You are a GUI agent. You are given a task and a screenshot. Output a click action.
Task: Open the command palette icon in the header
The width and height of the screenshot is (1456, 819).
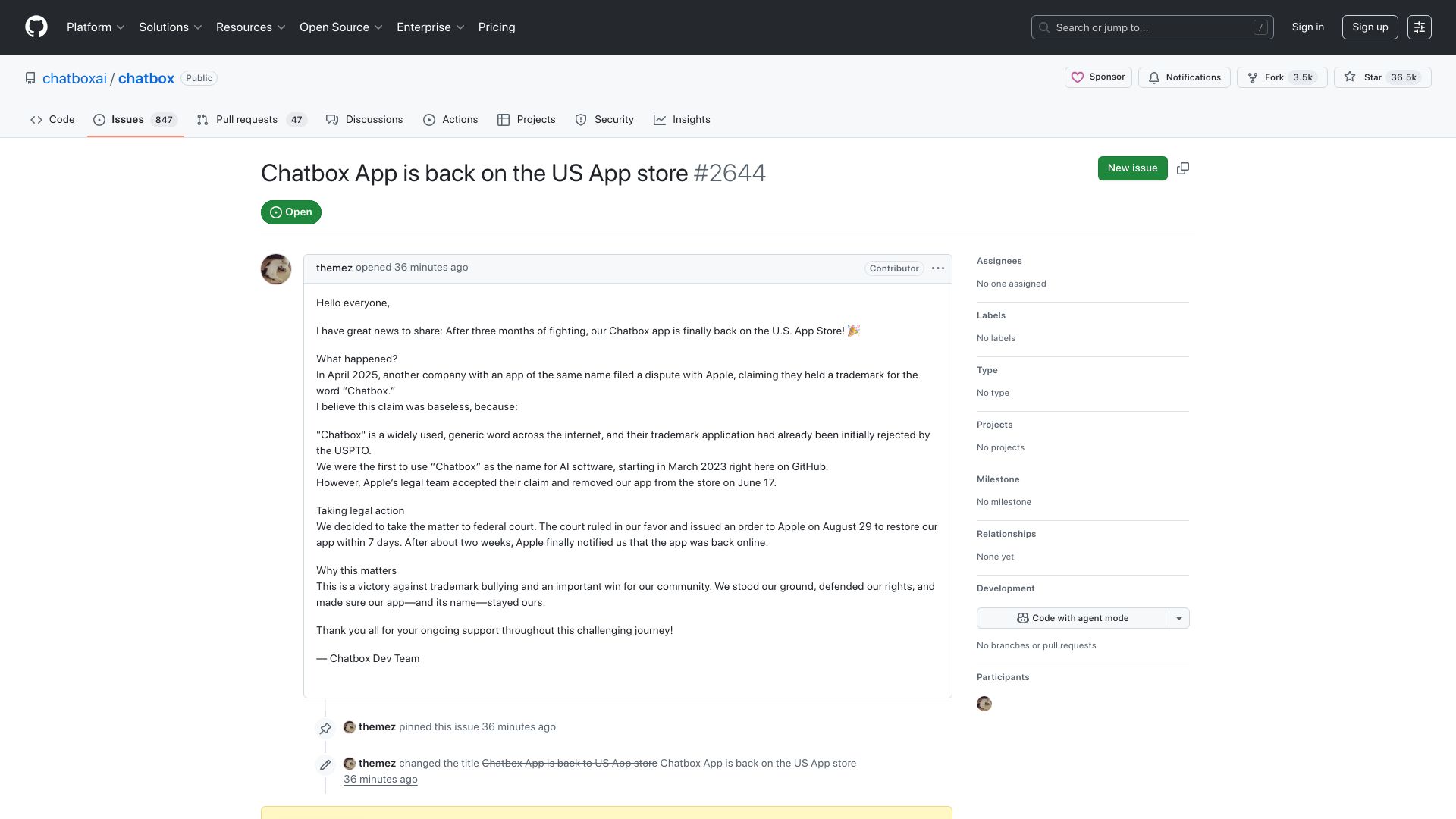[1419, 27]
